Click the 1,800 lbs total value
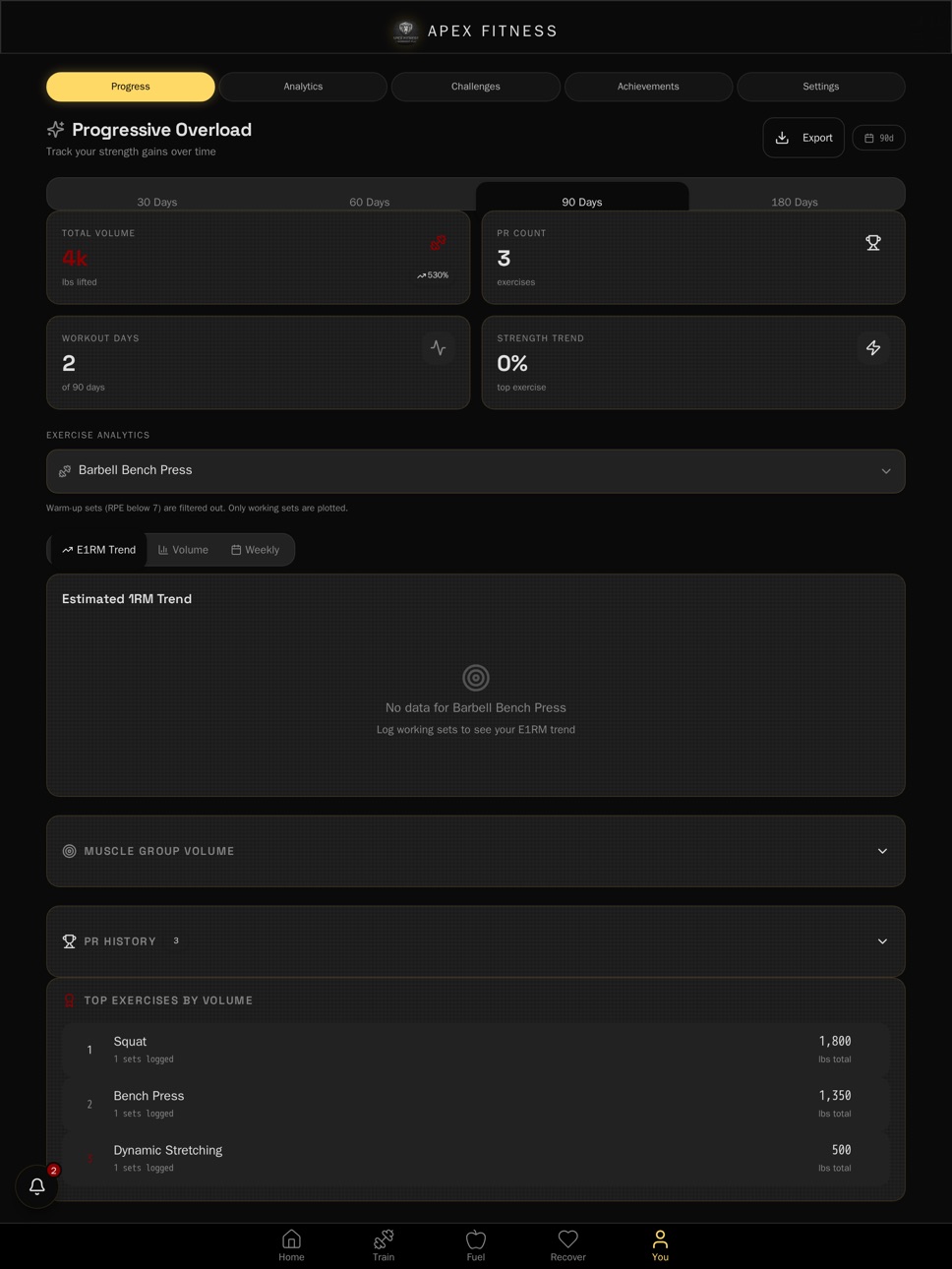Image resolution: width=952 pixels, height=1269 pixels. (x=835, y=1042)
